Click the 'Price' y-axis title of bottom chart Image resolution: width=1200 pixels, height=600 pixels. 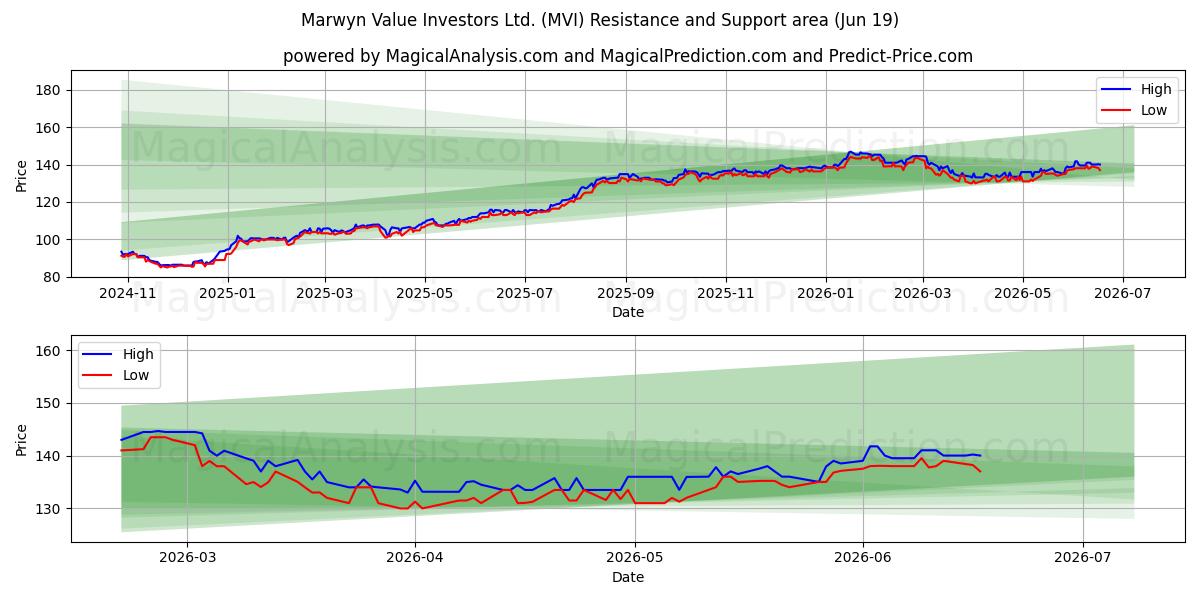pos(22,439)
